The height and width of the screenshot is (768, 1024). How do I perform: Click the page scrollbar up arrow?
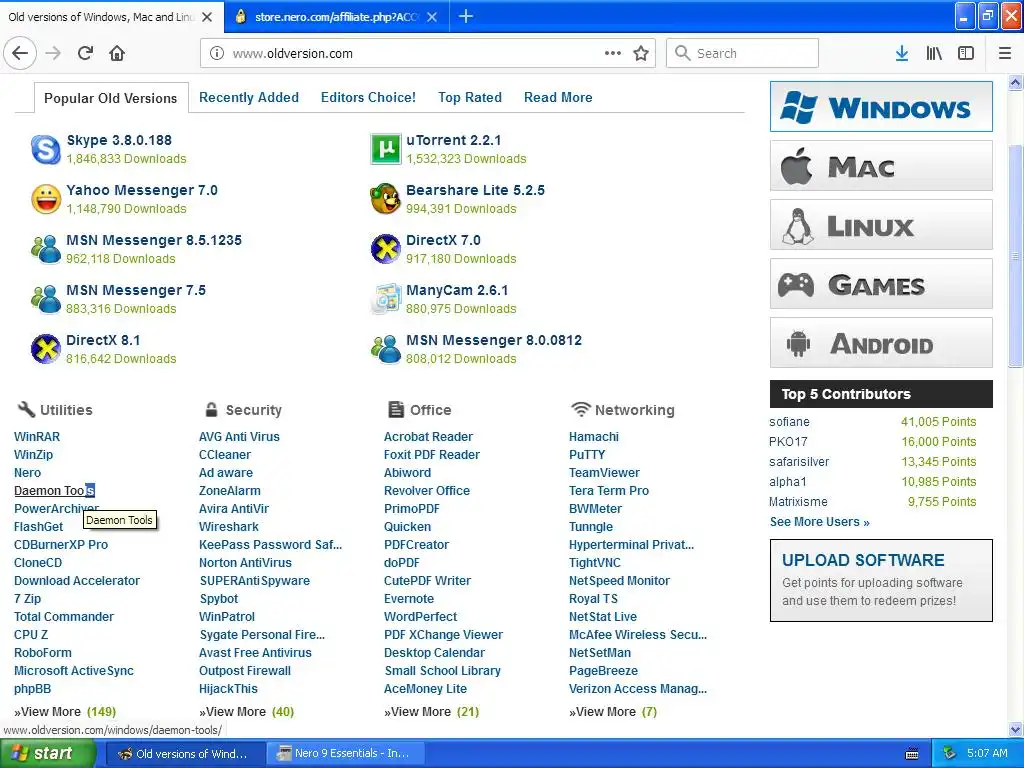[1015, 83]
